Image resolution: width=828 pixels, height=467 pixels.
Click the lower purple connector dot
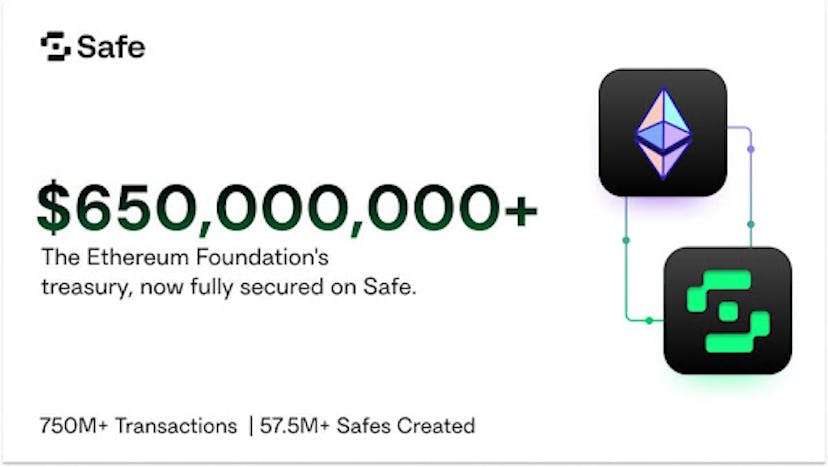751,224
